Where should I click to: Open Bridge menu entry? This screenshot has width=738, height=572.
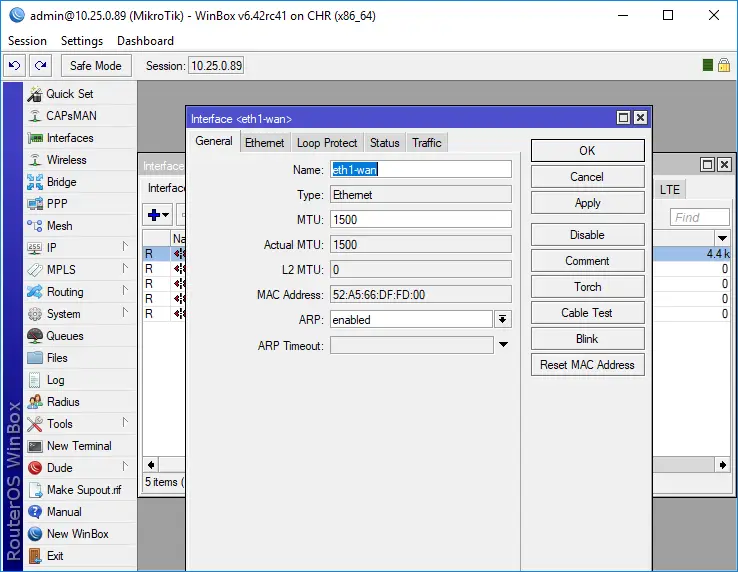pos(80,182)
